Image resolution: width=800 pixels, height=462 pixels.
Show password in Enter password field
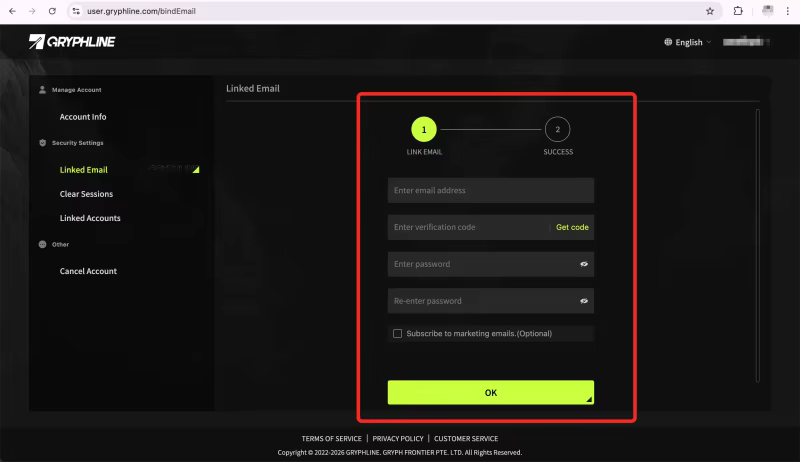pyautogui.click(x=584, y=265)
